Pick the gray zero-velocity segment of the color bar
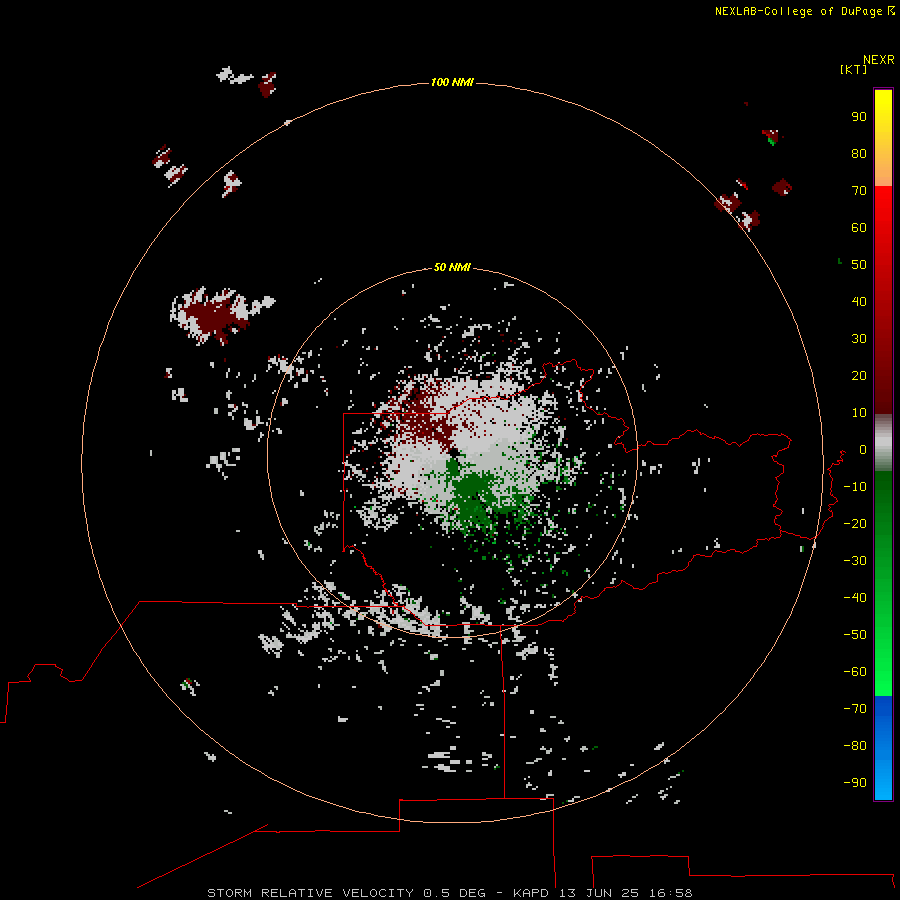The image size is (900, 900). point(883,443)
